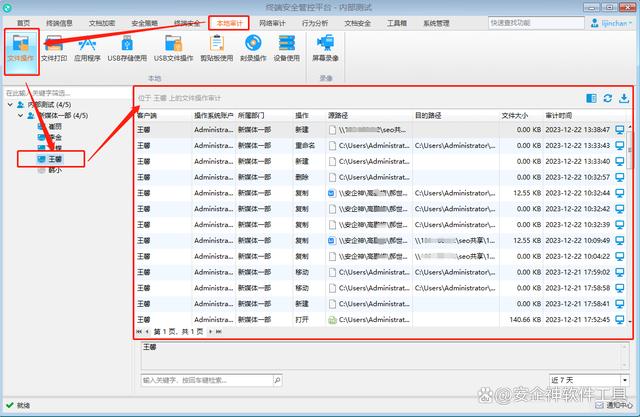
Task: Click monitor icon in 13:33:40 row
Action: pyautogui.click(x=620, y=162)
